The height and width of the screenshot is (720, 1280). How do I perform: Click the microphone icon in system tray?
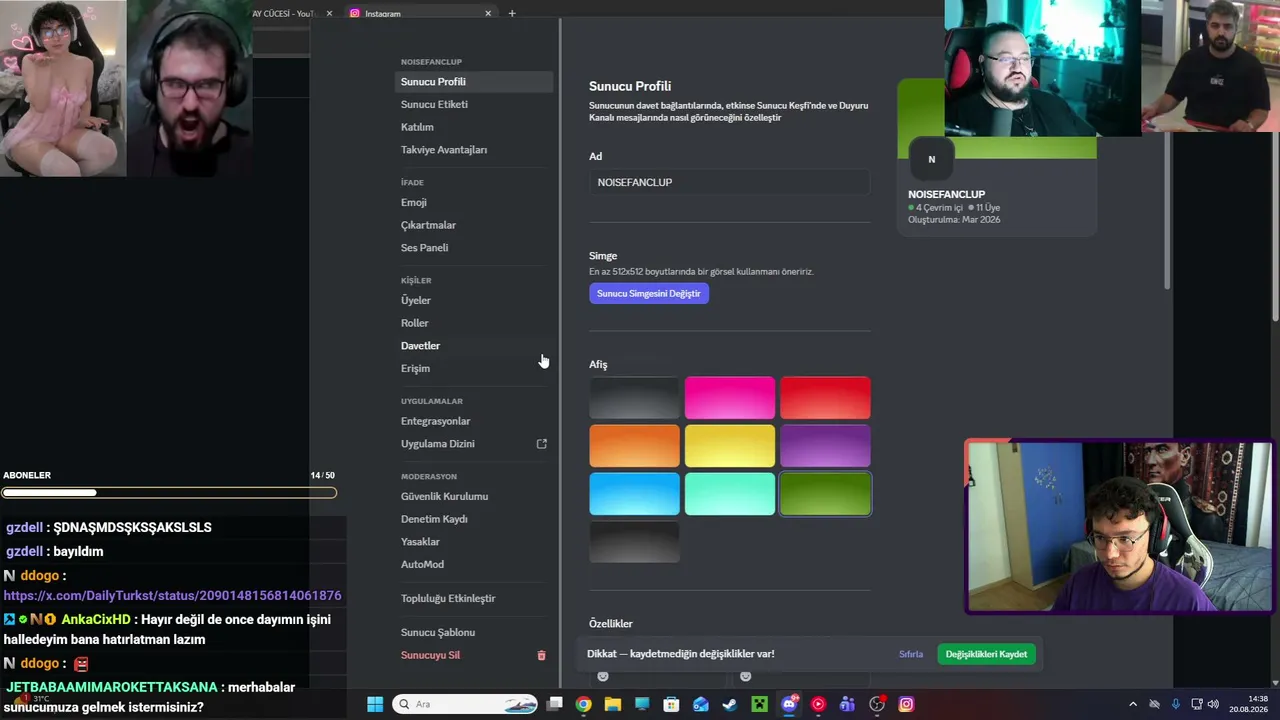[x=1175, y=704]
